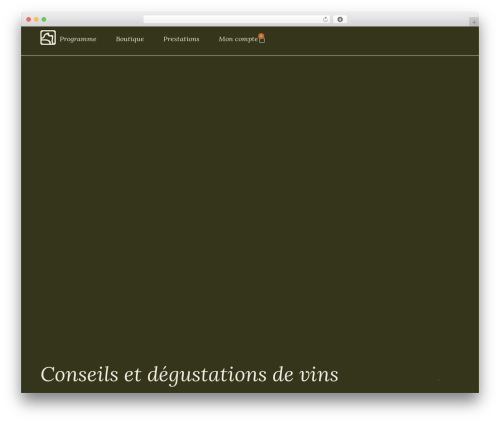Maximize the window with green button
The width and height of the screenshot is (500, 423).
click(x=44, y=19)
